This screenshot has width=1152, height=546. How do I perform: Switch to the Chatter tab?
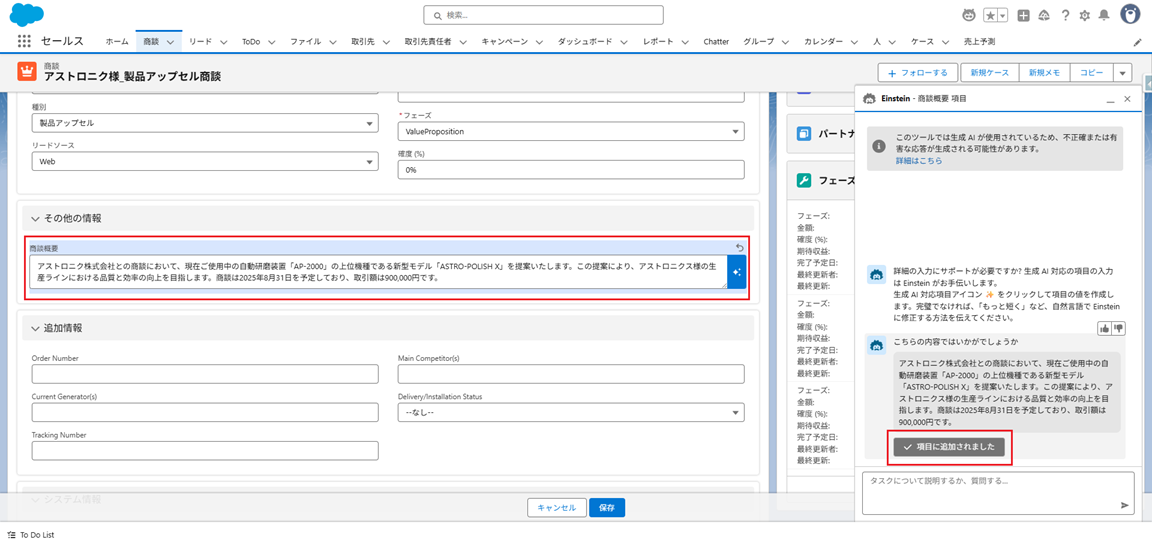click(716, 42)
